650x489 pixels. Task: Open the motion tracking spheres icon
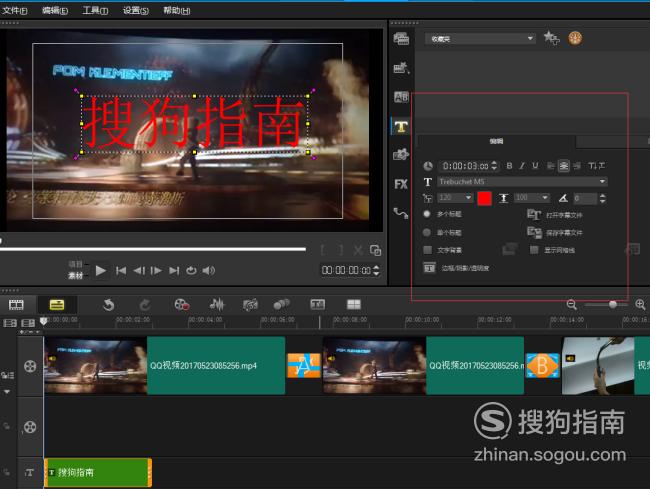(281, 305)
